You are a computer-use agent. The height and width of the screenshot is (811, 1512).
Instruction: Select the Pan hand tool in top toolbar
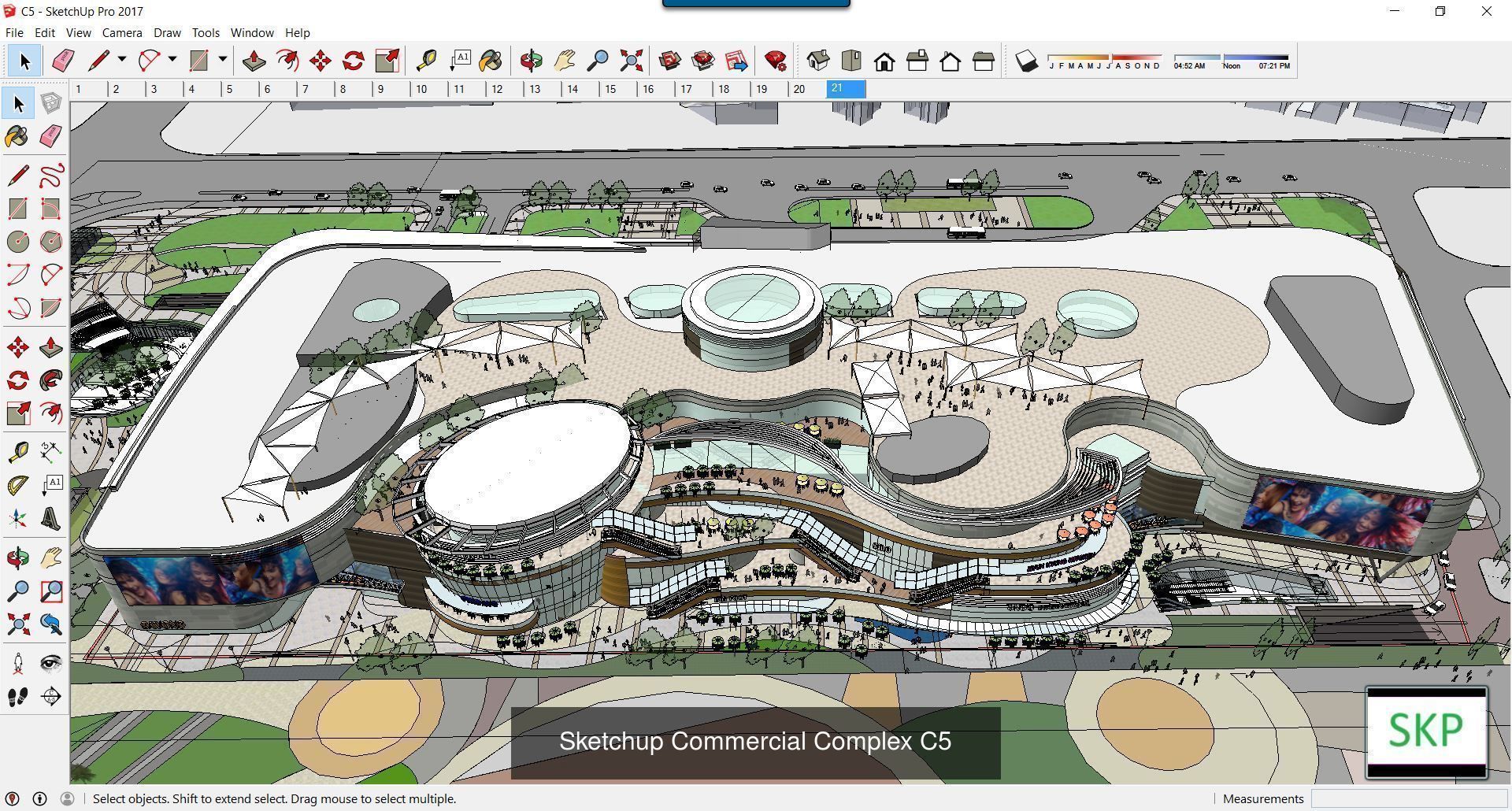pos(565,61)
